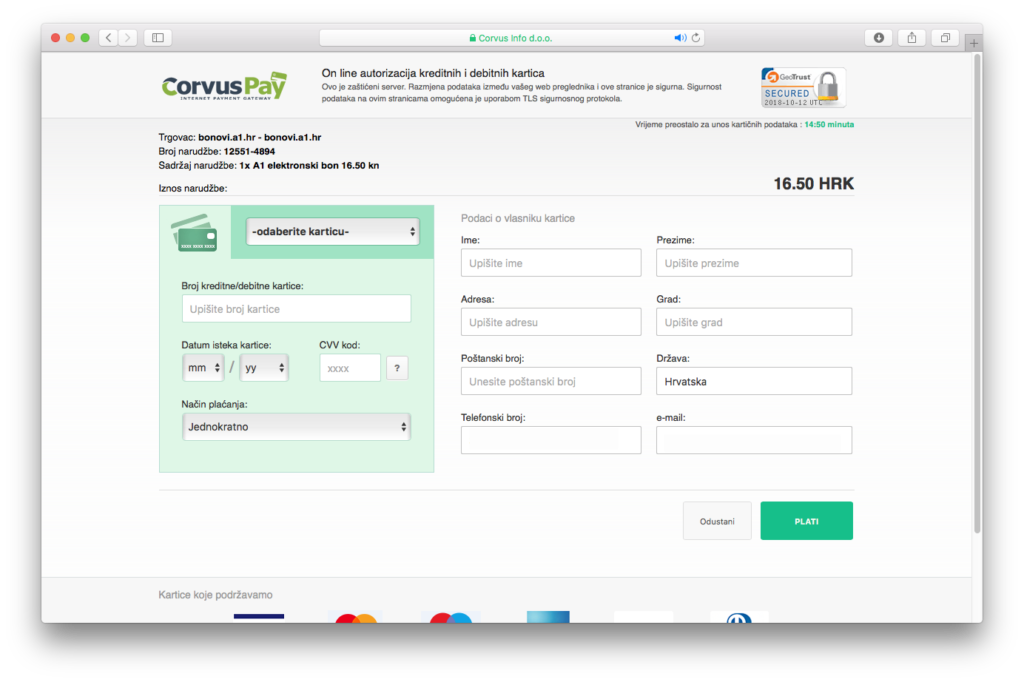Click the Država field containing Hrvatska
Viewport: 1024px width, 682px height.
click(x=754, y=381)
